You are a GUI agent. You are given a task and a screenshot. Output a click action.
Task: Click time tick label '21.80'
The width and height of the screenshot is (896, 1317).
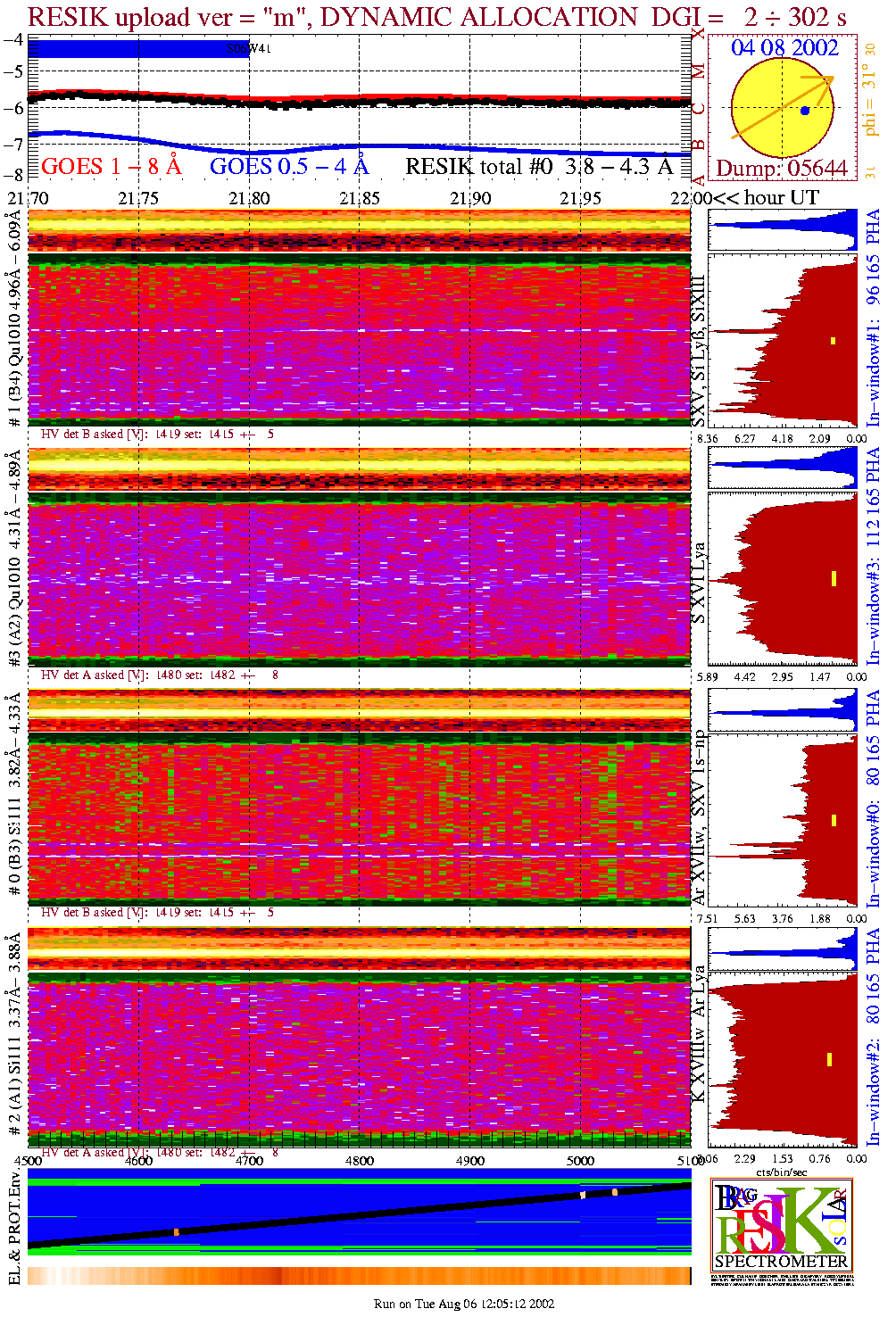tap(249, 197)
